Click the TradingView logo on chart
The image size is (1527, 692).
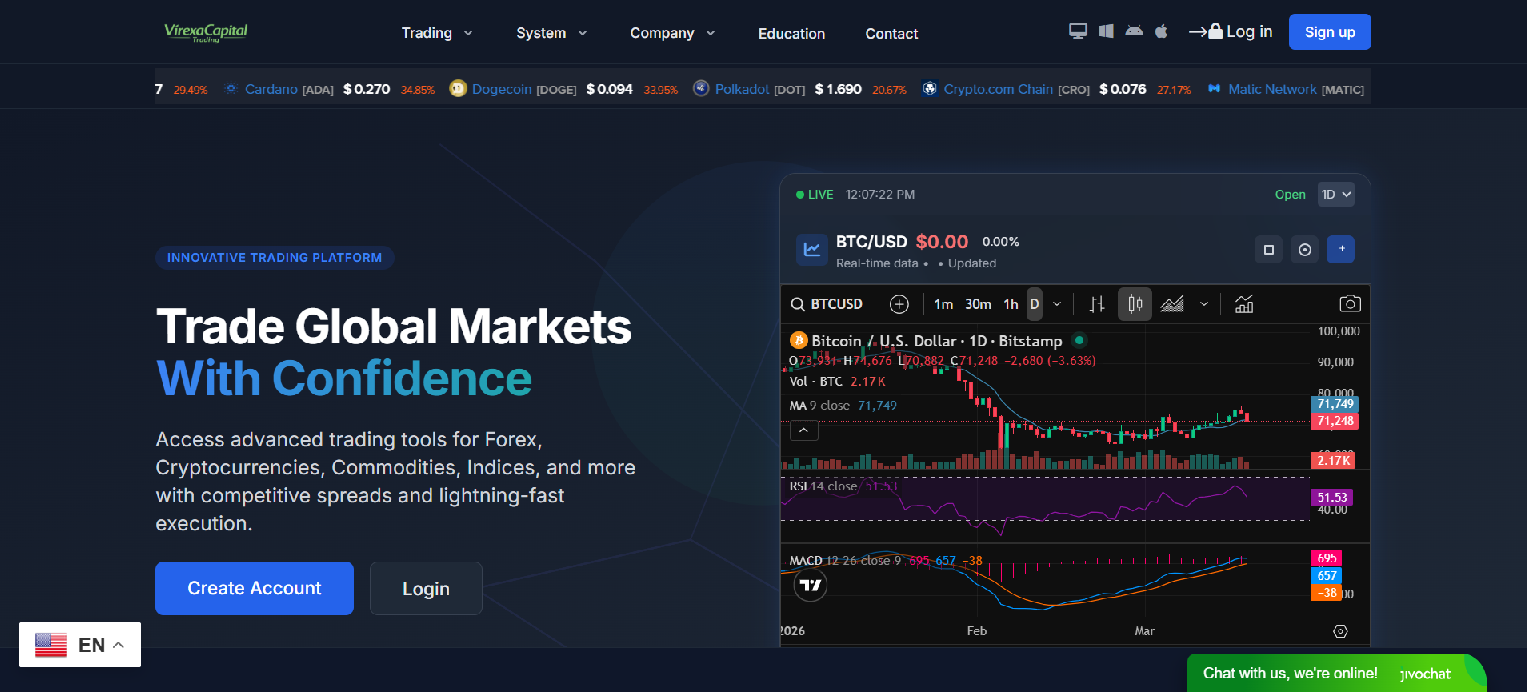pos(810,585)
